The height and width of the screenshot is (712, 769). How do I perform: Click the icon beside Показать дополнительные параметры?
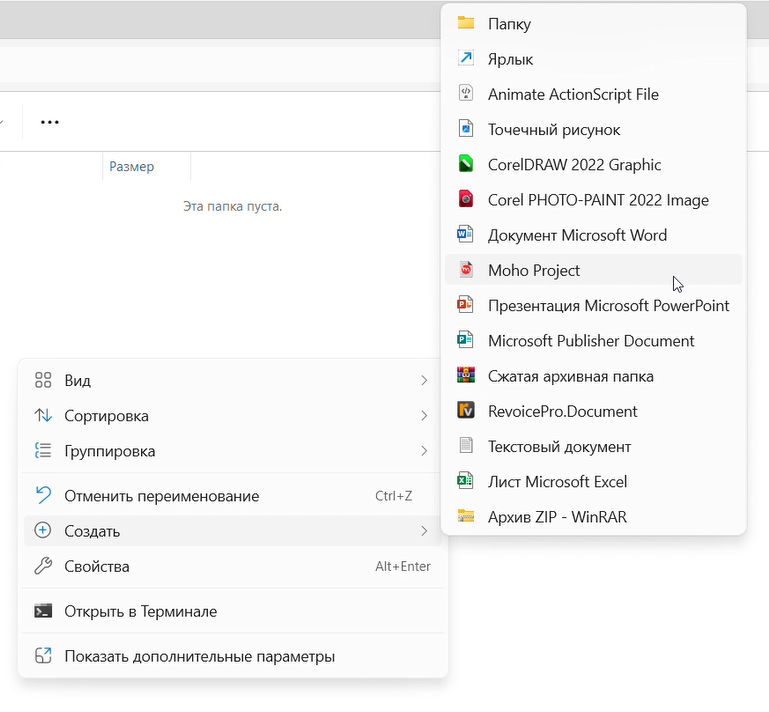[43, 656]
